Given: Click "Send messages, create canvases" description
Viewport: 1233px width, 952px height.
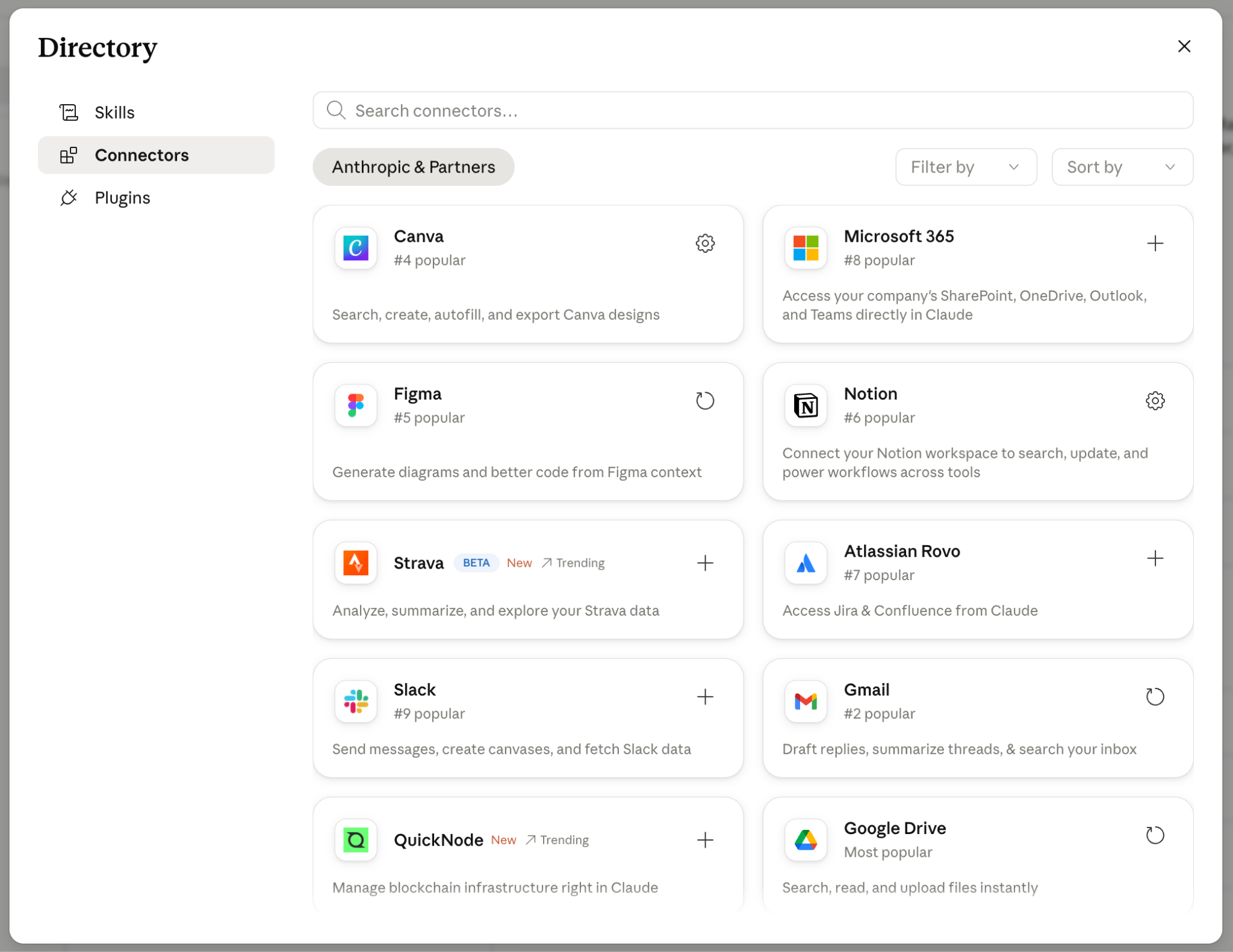Looking at the screenshot, I should pyautogui.click(x=511, y=749).
